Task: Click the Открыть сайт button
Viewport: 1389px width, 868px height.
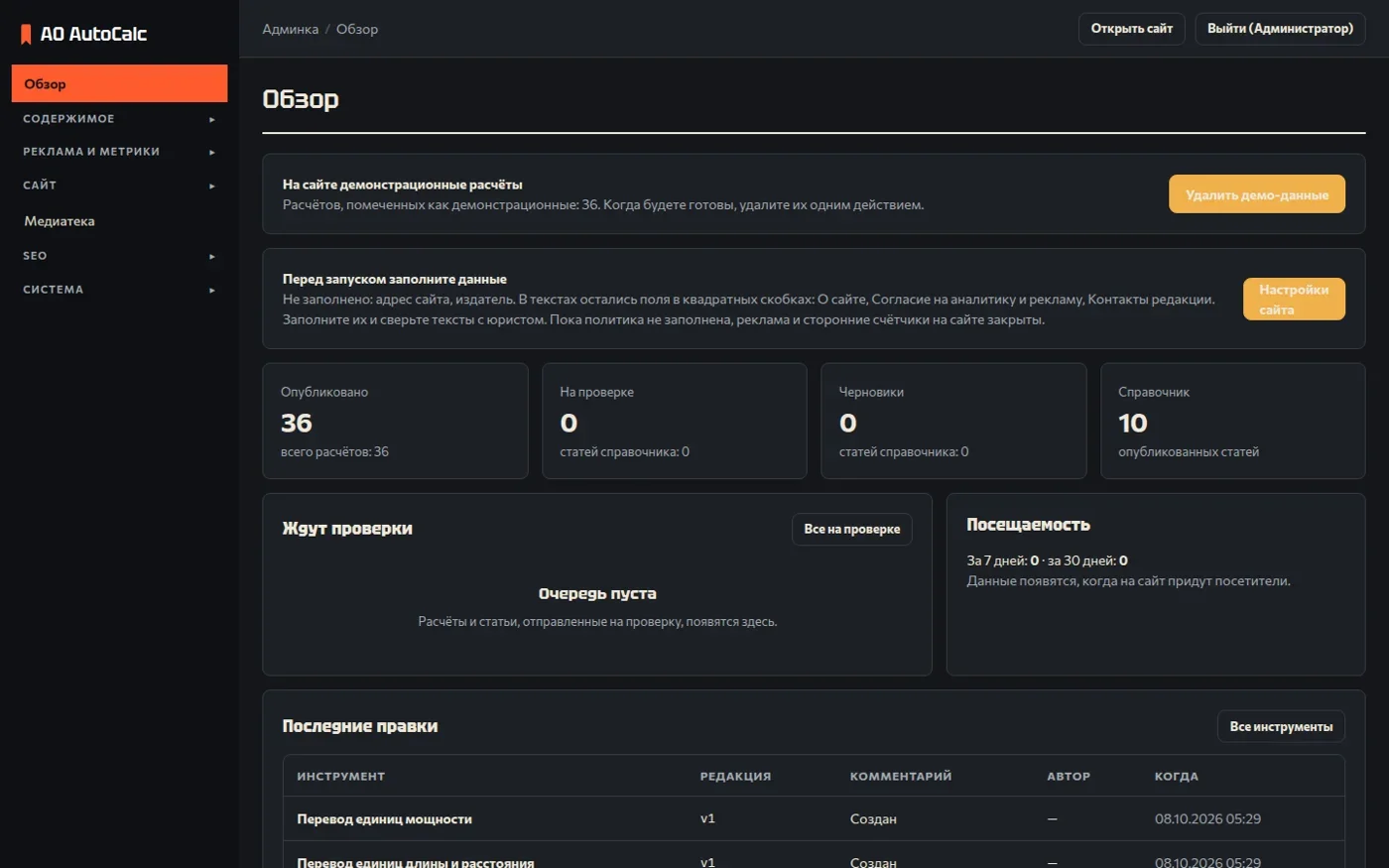Action: click(x=1131, y=29)
